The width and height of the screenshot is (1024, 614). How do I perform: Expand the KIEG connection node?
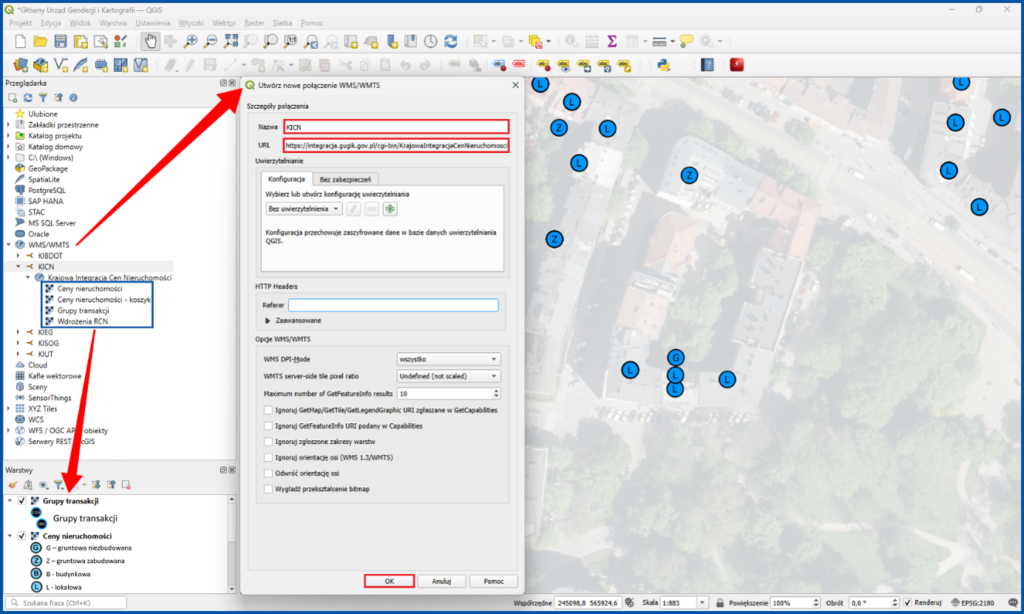pos(18,332)
